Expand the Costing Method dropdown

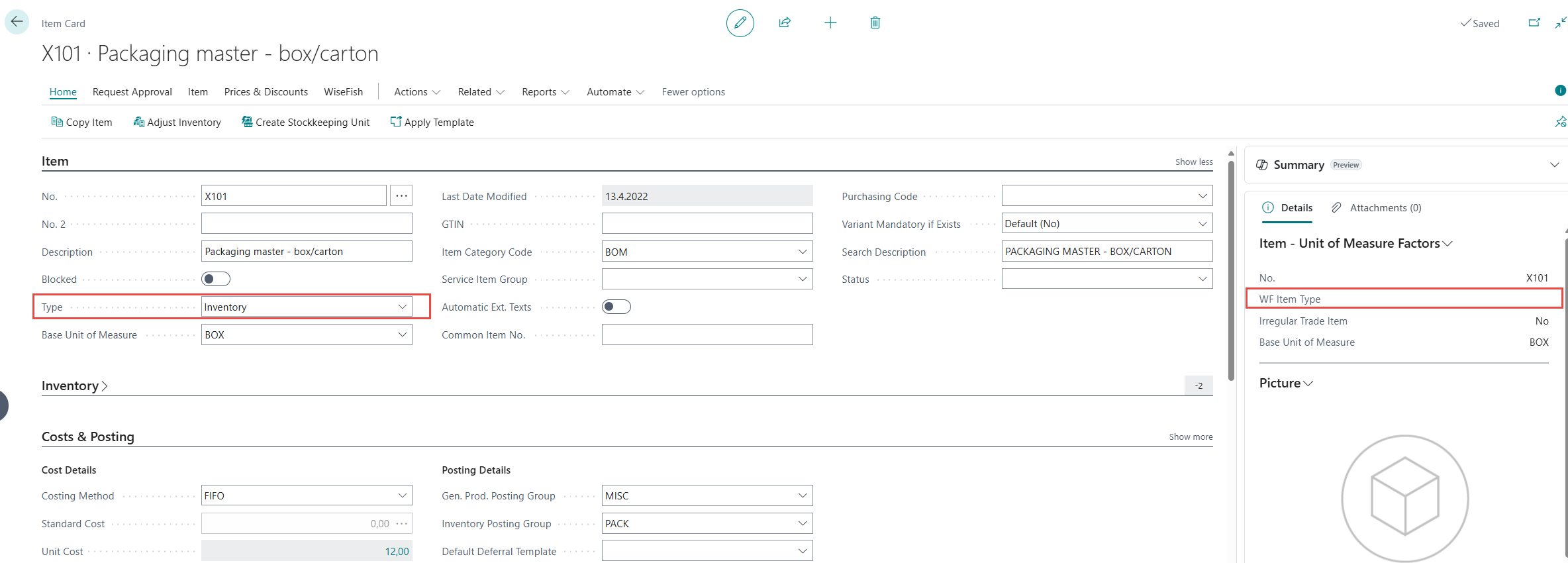[402, 495]
